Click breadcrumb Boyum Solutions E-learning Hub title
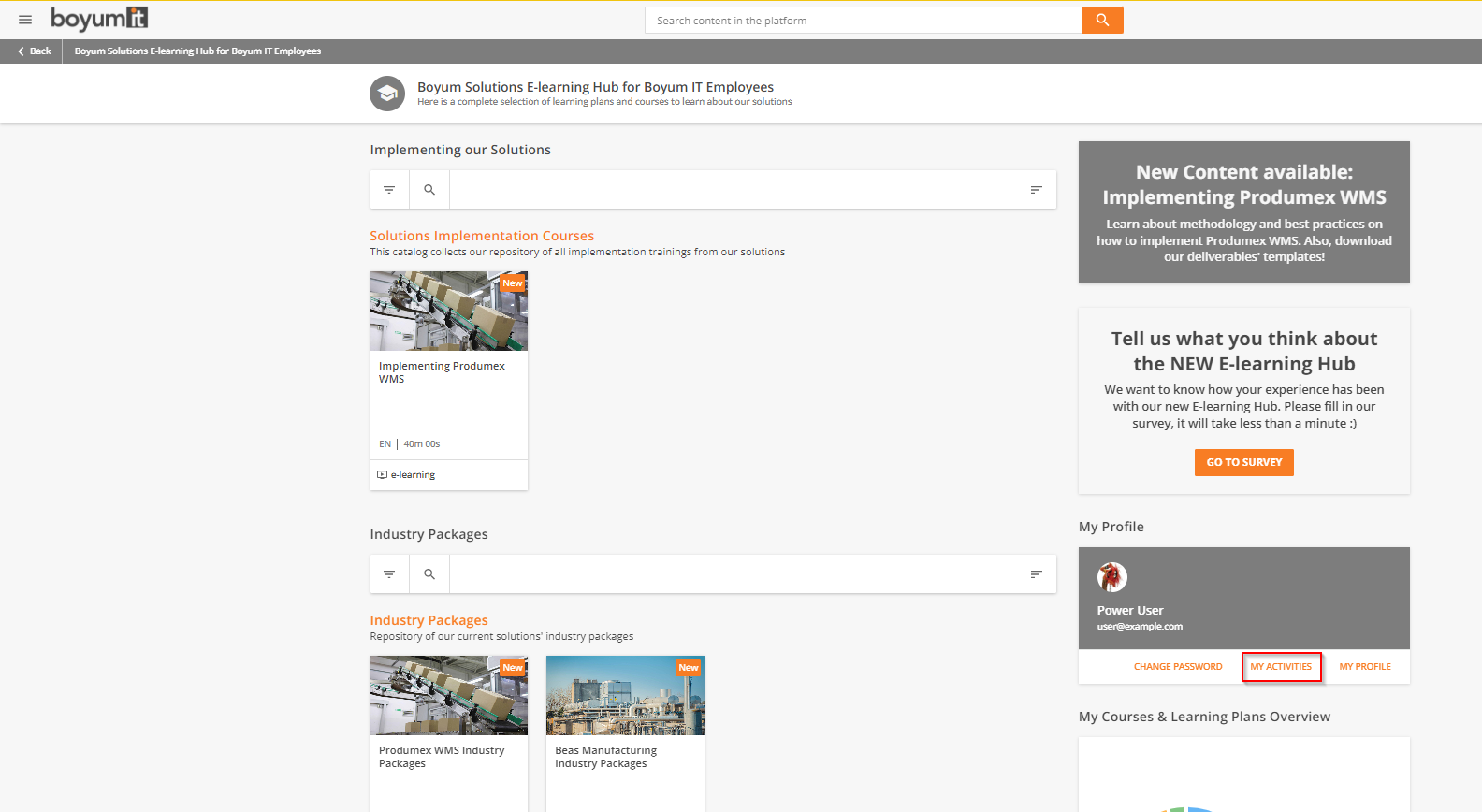 click(197, 51)
